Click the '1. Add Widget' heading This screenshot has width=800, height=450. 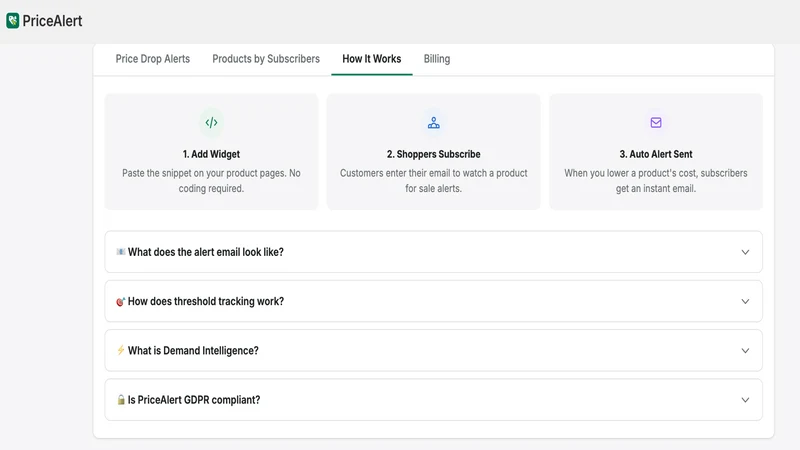[211, 154]
